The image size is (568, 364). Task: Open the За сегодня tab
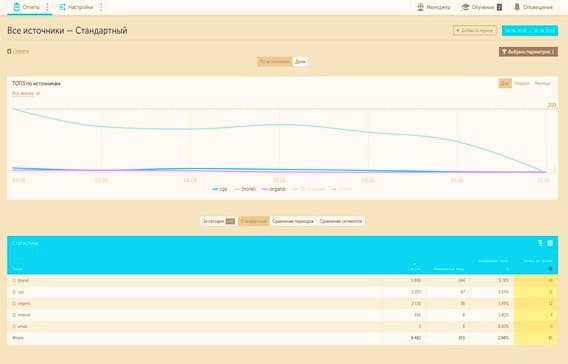tap(218, 221)
